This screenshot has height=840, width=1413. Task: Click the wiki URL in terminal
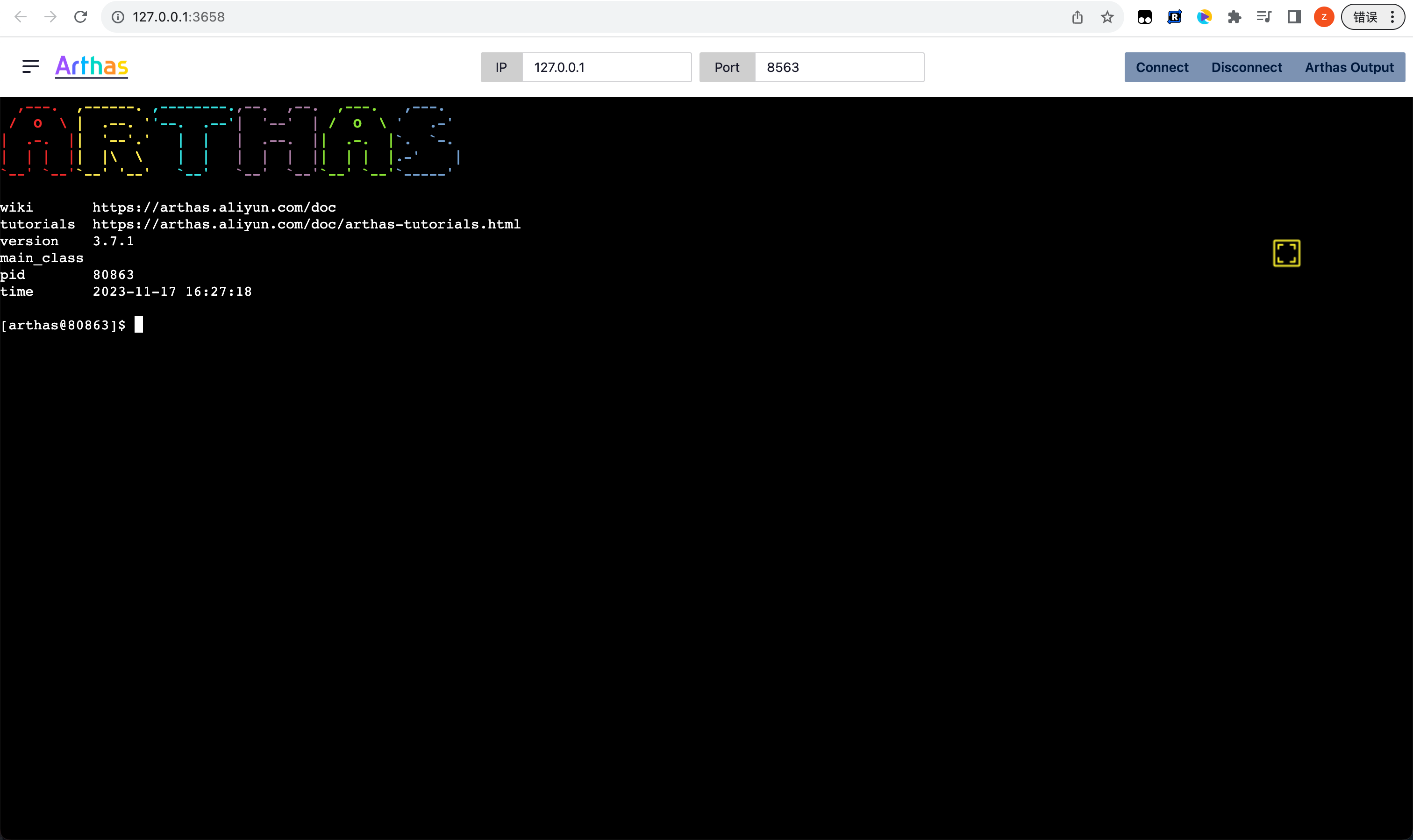pos(214,207)
